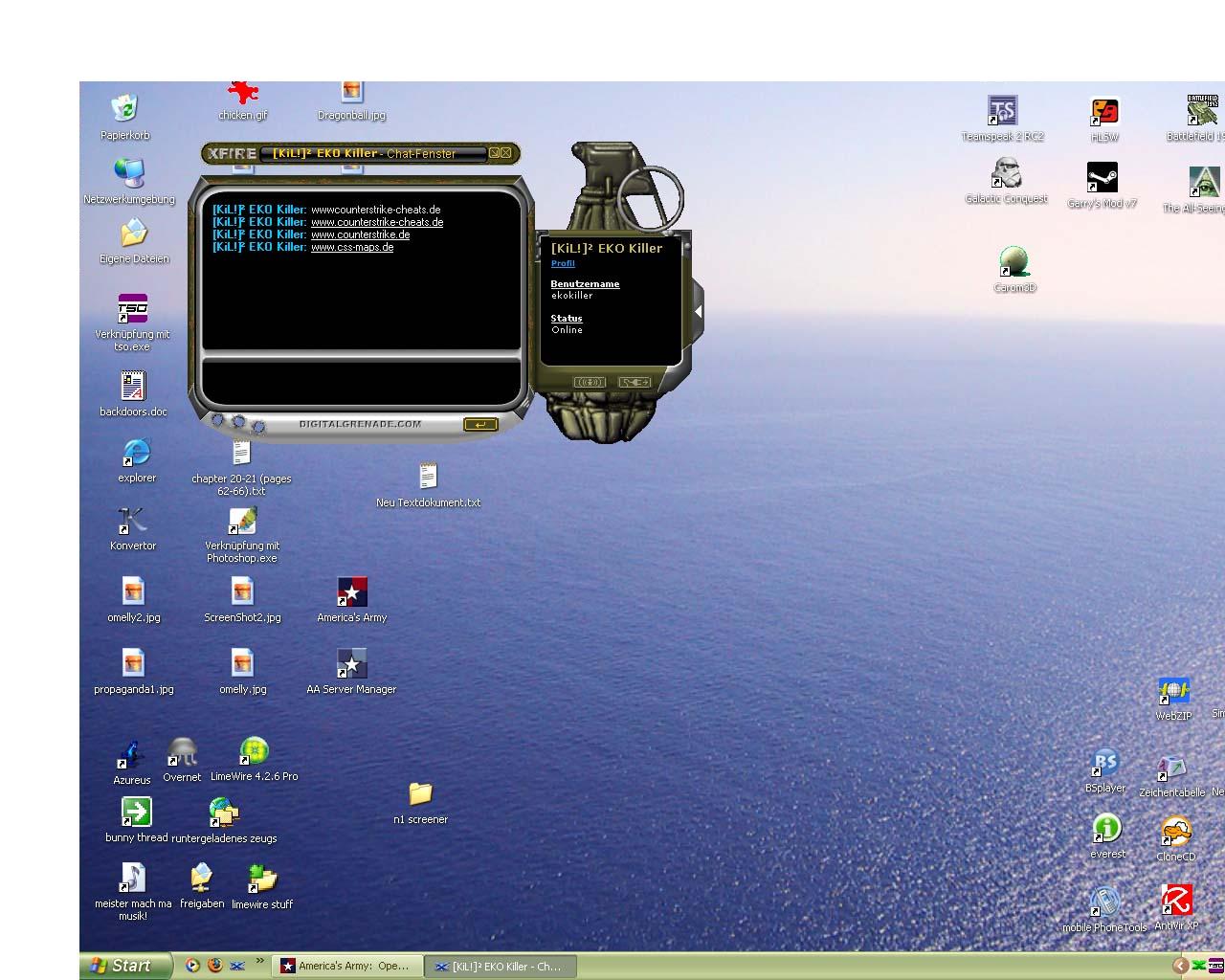Launch AA Server Manager shortcut
The height and width of the screenshot is (980, 1225).
(x=351, y=671)
